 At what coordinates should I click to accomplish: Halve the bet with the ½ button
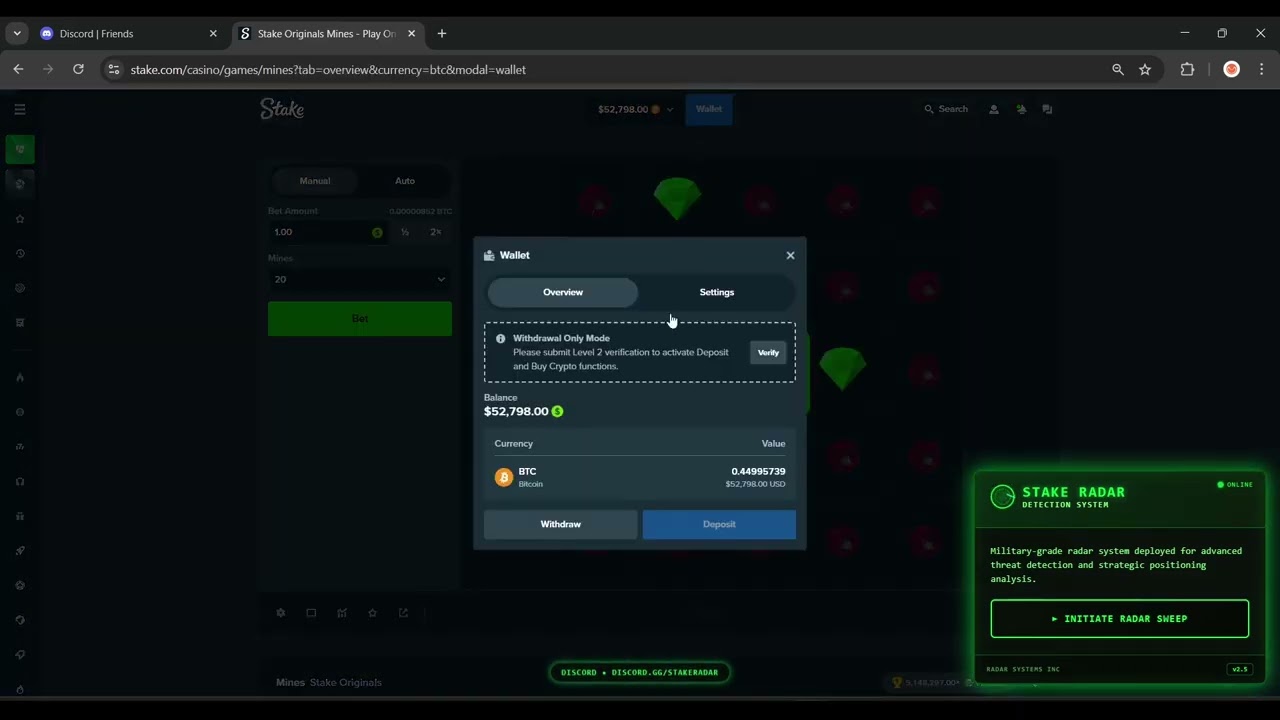[405, 232]
